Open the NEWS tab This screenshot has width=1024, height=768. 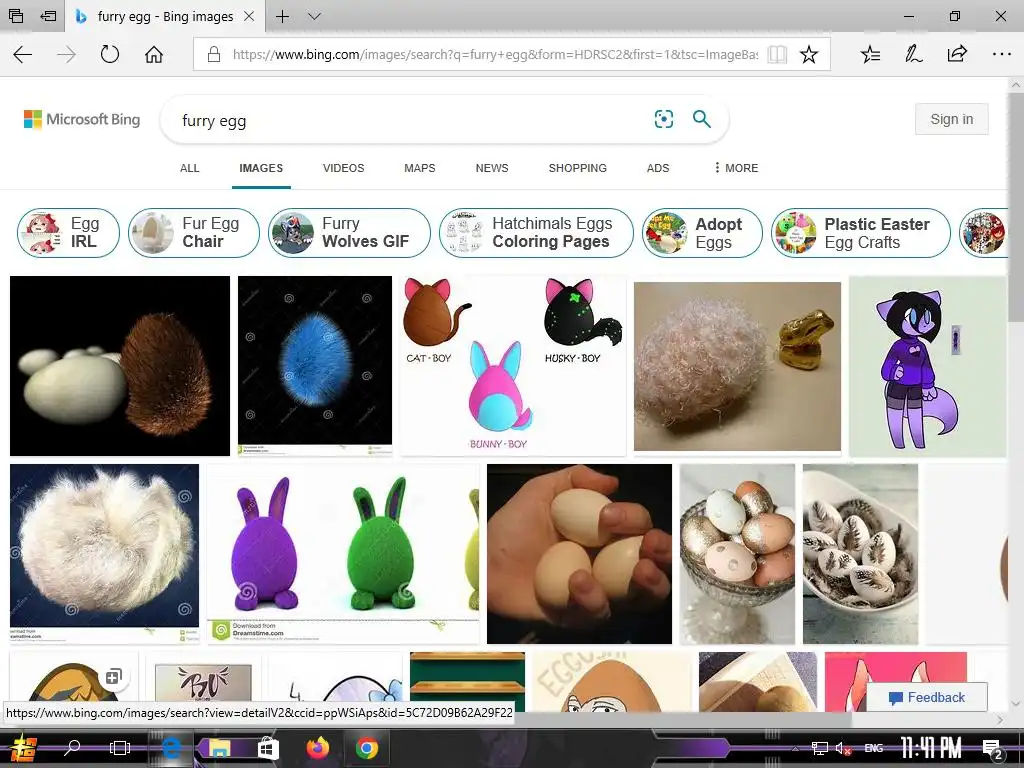[x=492, y=168]
